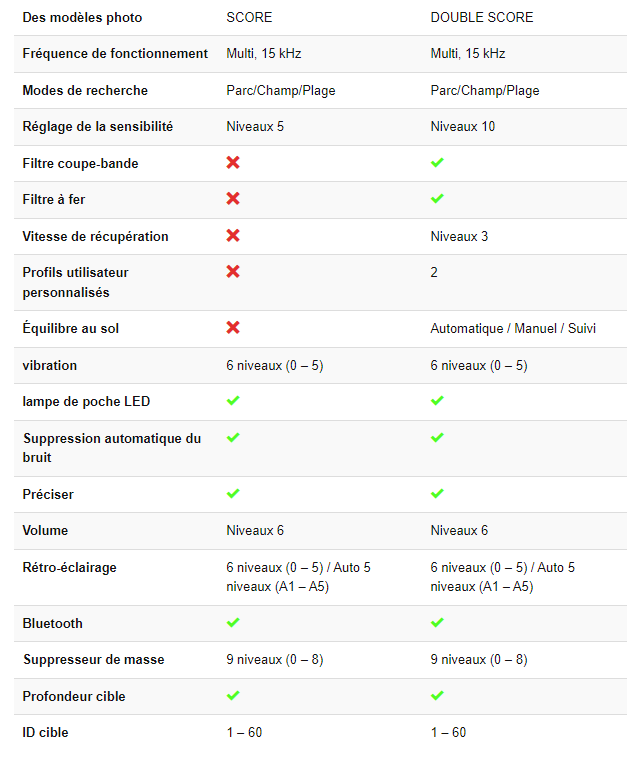This screenshot has width=639, height=761.
Task: Click green check for DOUBLE SCORE Profondeur cible
Action: click(x=437, y=695)
